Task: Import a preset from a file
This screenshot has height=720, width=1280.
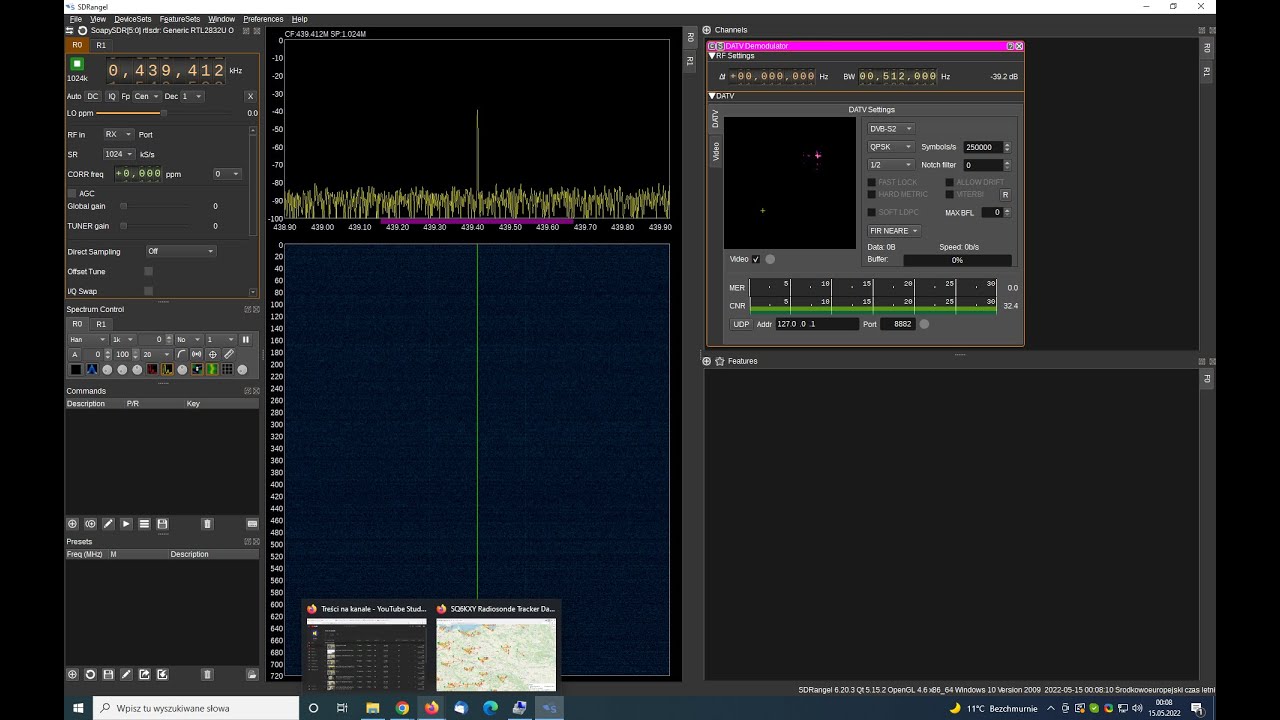Action: click(162, 675)
